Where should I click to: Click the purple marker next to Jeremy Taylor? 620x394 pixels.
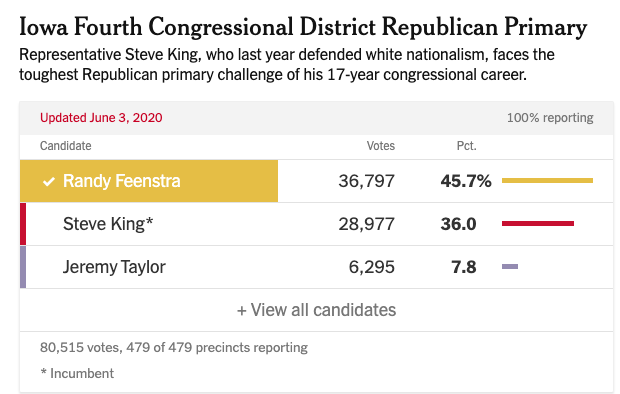pyautogui.click(x=23, y=267)
